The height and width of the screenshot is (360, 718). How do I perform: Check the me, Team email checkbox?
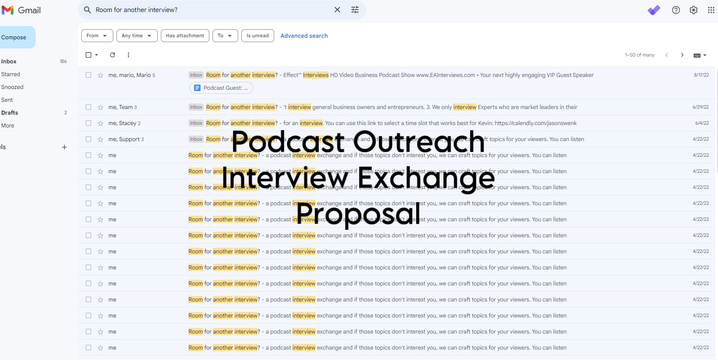click(88, 107)
